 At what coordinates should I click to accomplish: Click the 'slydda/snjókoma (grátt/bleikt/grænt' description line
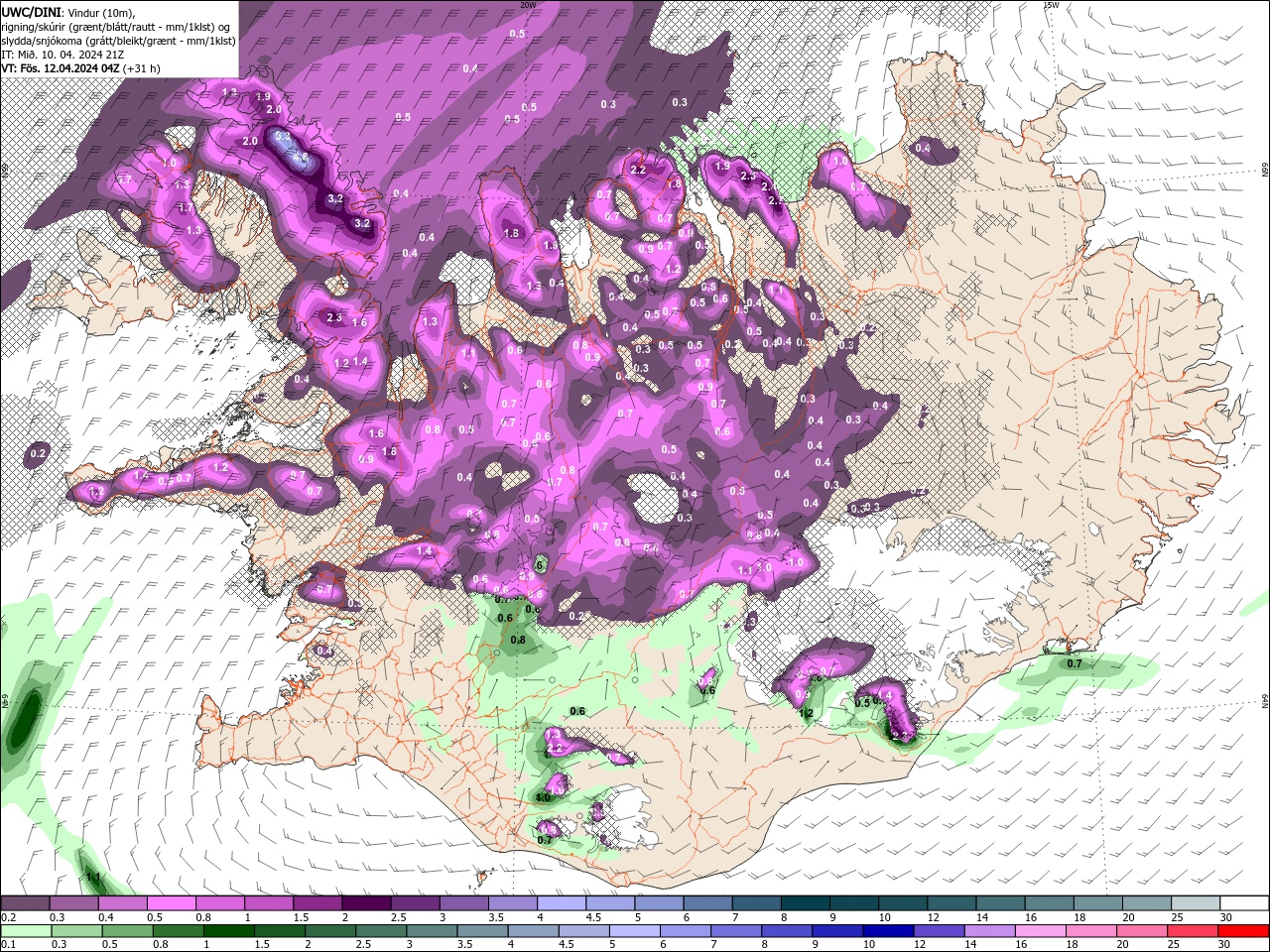coord(118,41)
